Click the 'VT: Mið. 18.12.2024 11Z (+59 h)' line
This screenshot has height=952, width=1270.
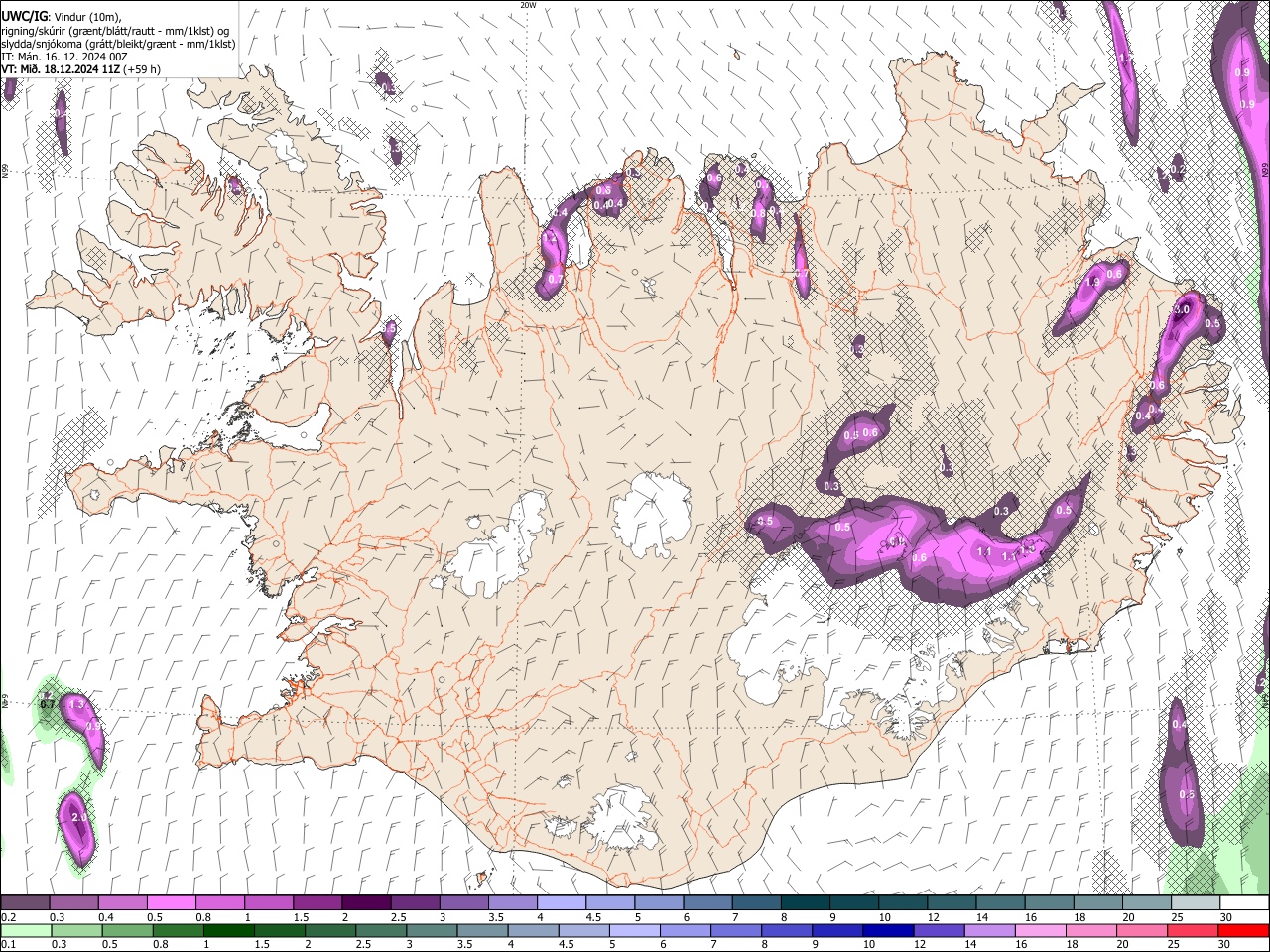click(81, 69)
